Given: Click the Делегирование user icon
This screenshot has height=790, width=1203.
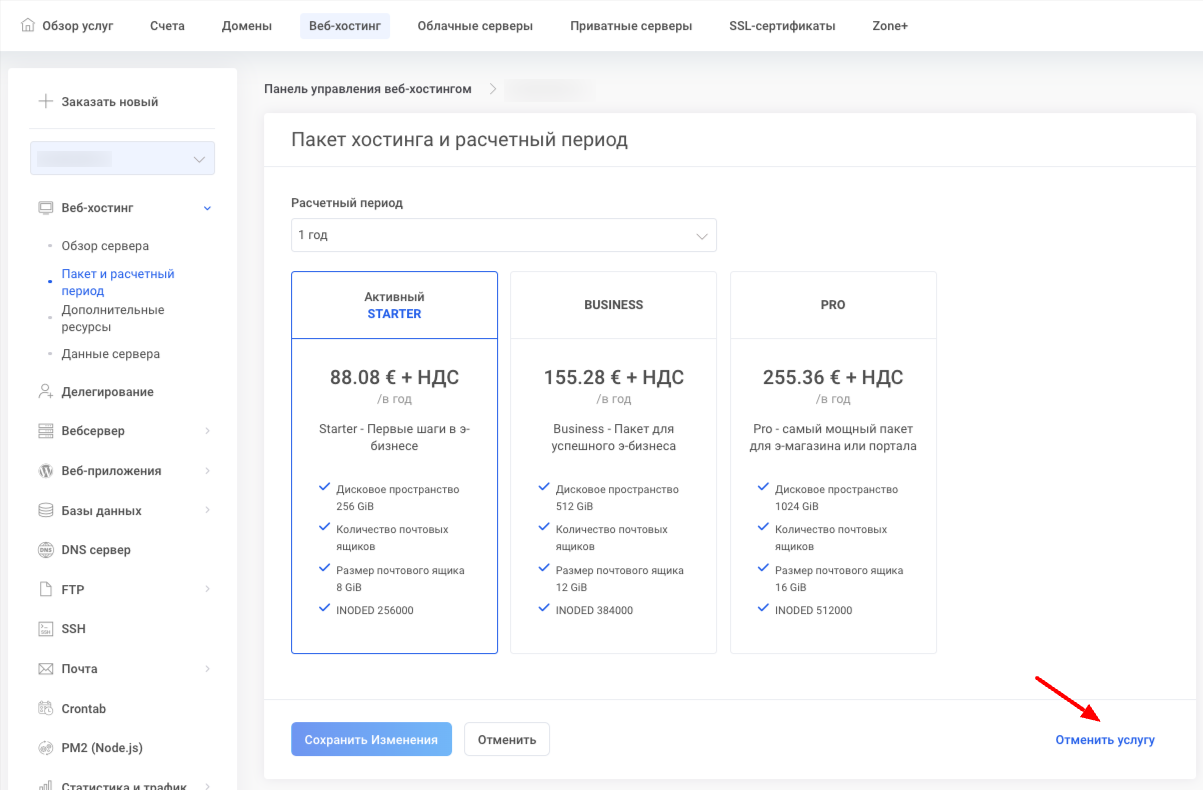Looking at the screenshot, I should click(45, 392).
